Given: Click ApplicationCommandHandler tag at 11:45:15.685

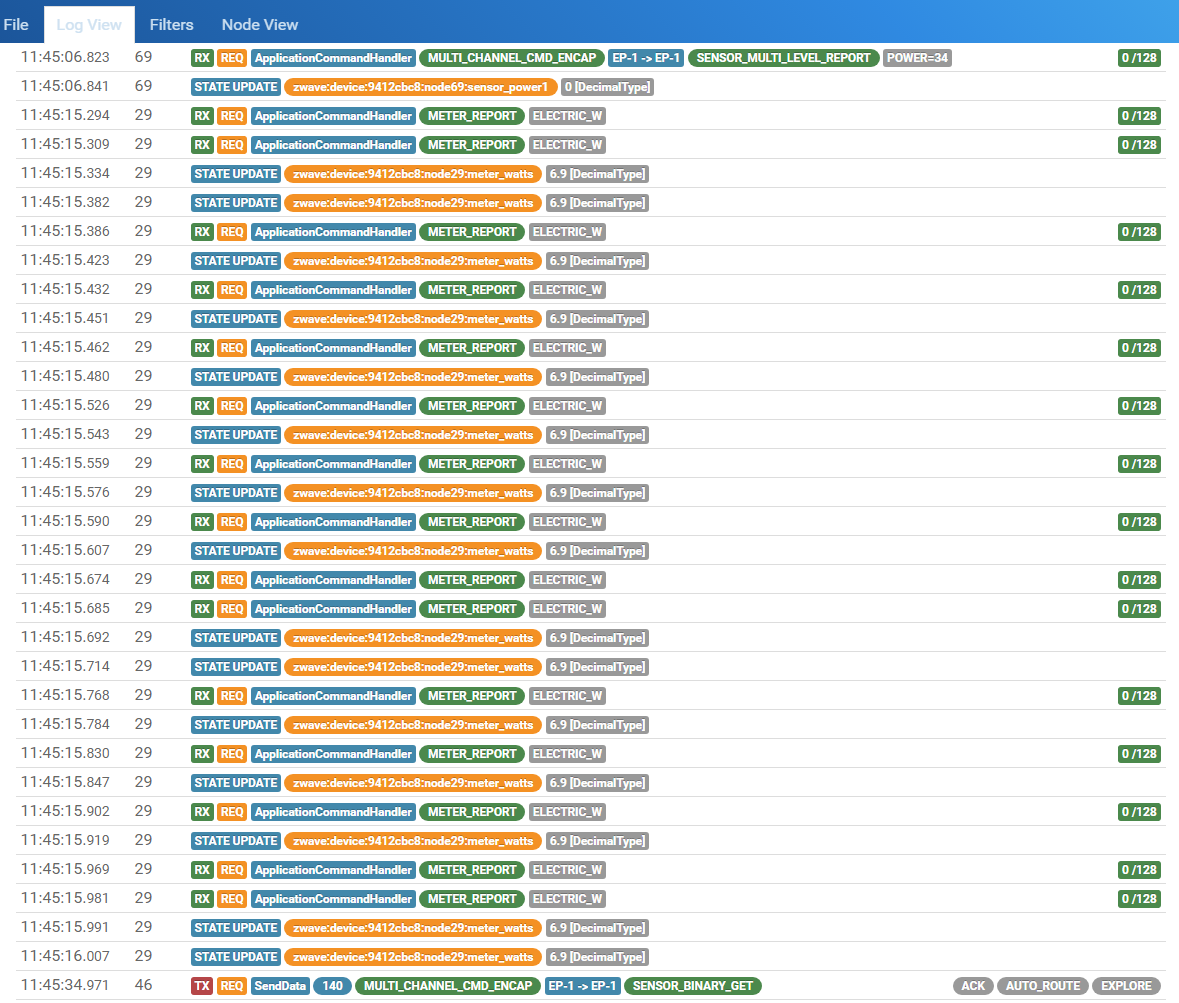Looking at the screenshot, I should point(333,609).
